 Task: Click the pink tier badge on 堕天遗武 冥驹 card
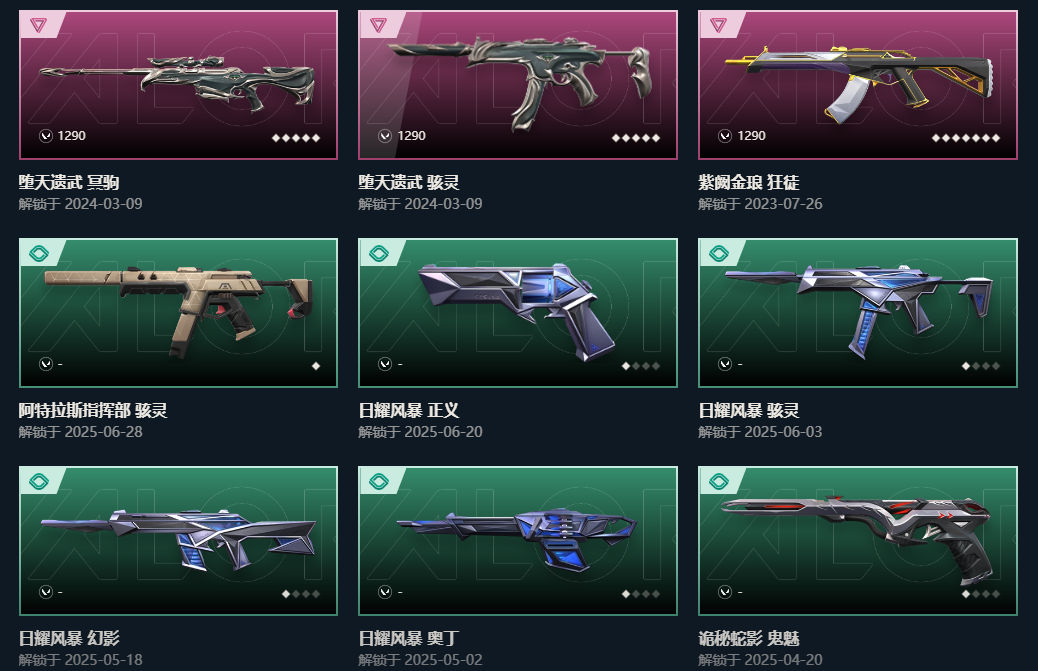[x=38, y=25]
